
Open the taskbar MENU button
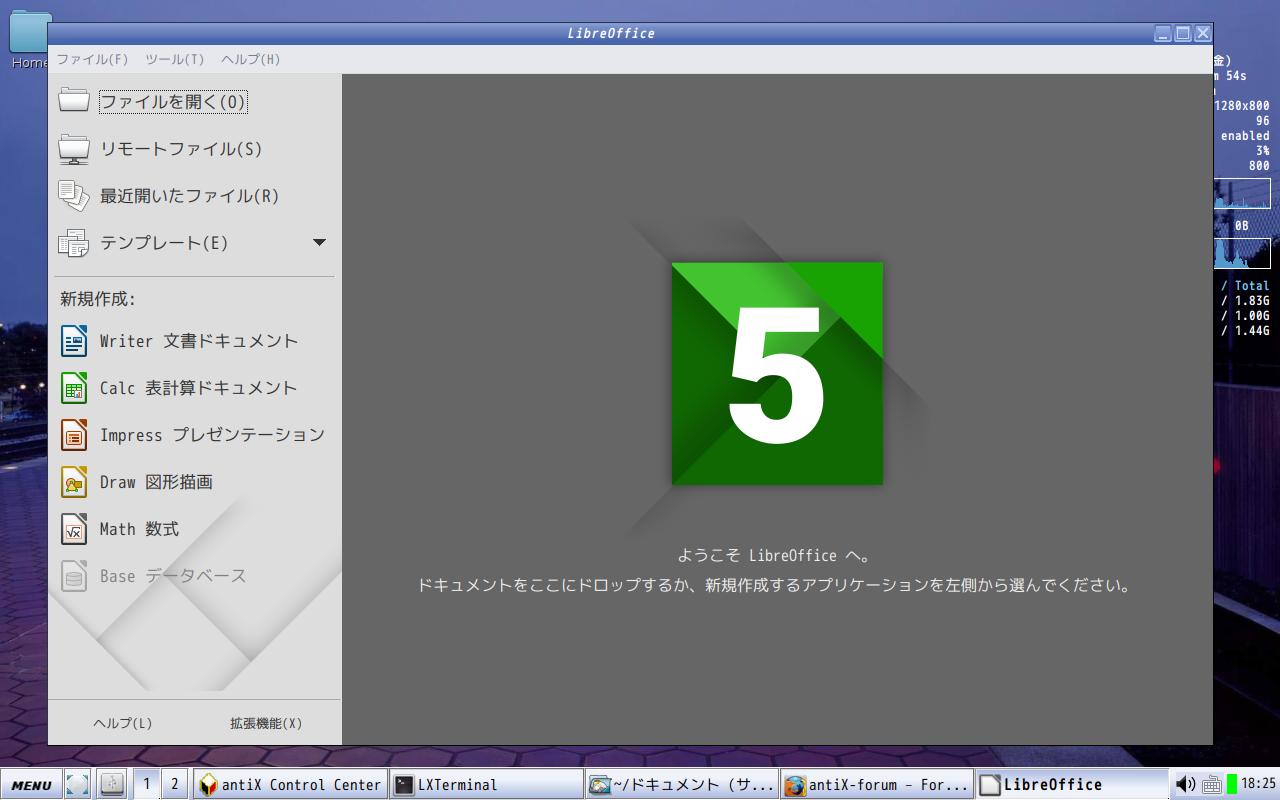tap(32, 785)
